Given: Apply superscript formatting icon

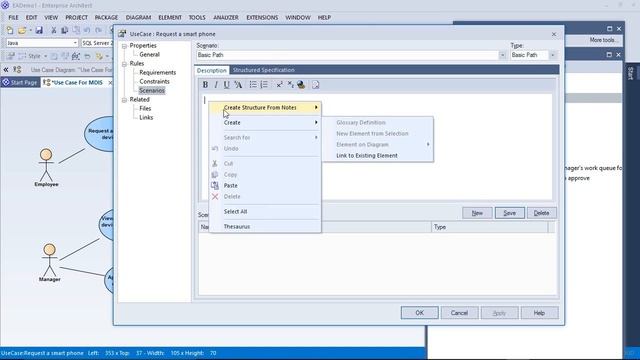Looking at the screenshot, I should click(x=280, y=84).
